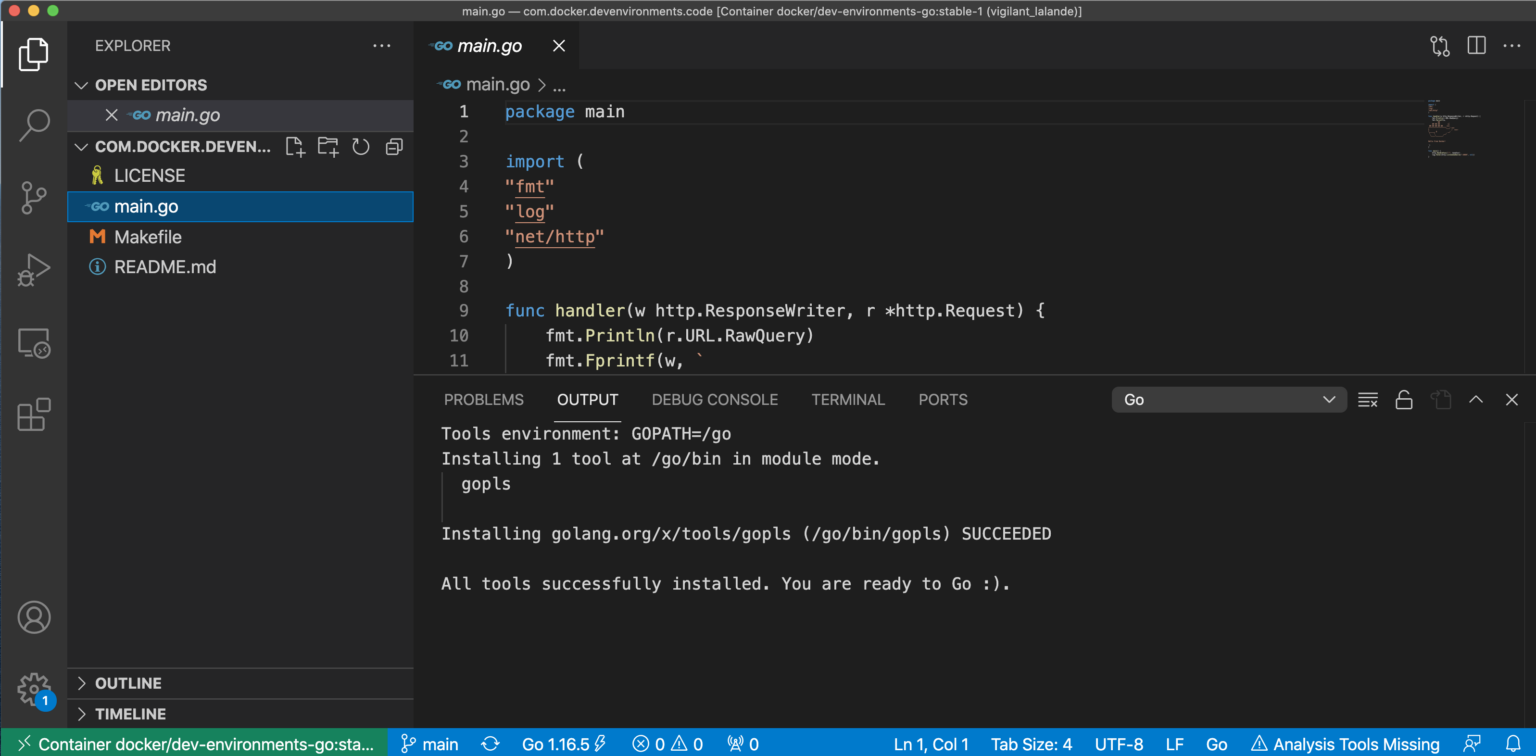The width and height of the screenshot is (1536, 756).
Task: Open the errors and warnings indicator
Action: tap(666, 744)
